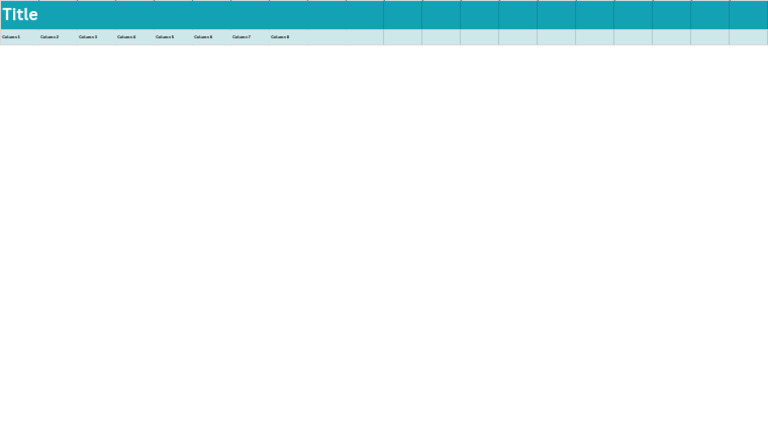Select the Column 6 header cell
This screenshot has height=431, width=768.
pyautogui.click(x=211, y=37)
